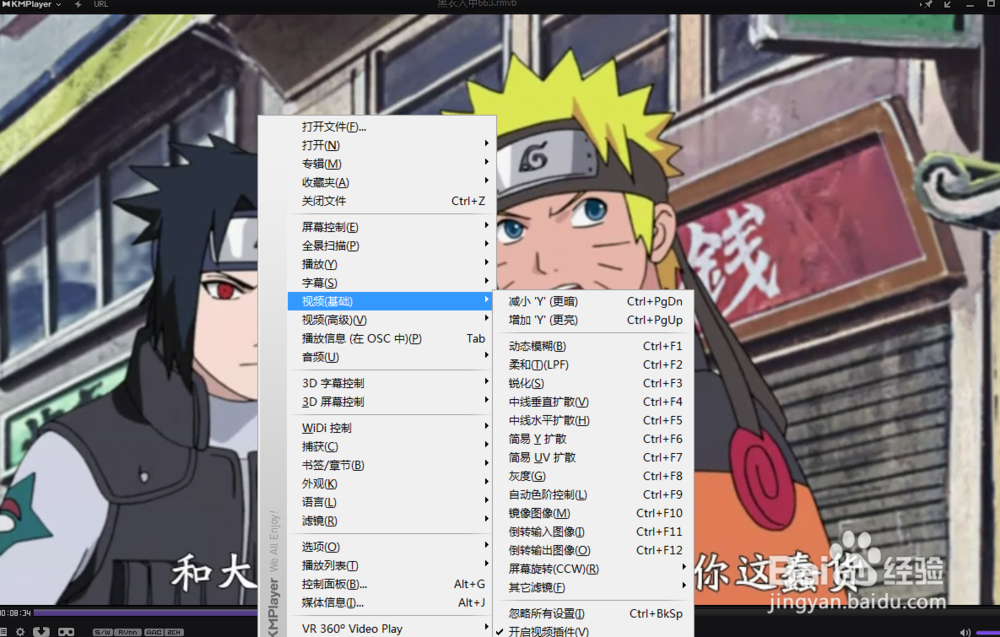Click the download arrow icon in control bar
Viewport: 1000px width, 637px height.
click(41, 631)
